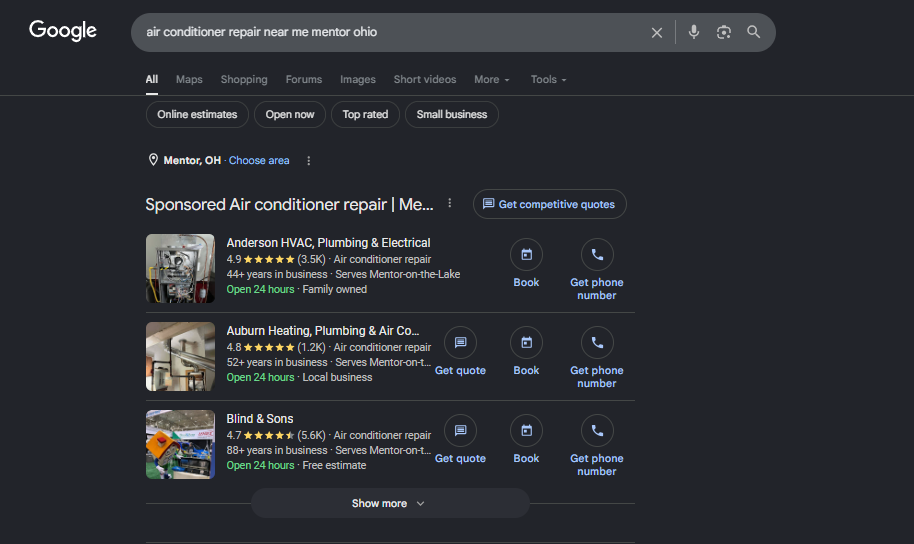
Task: Open location options three-dot menu
Action: coord(308,160)
